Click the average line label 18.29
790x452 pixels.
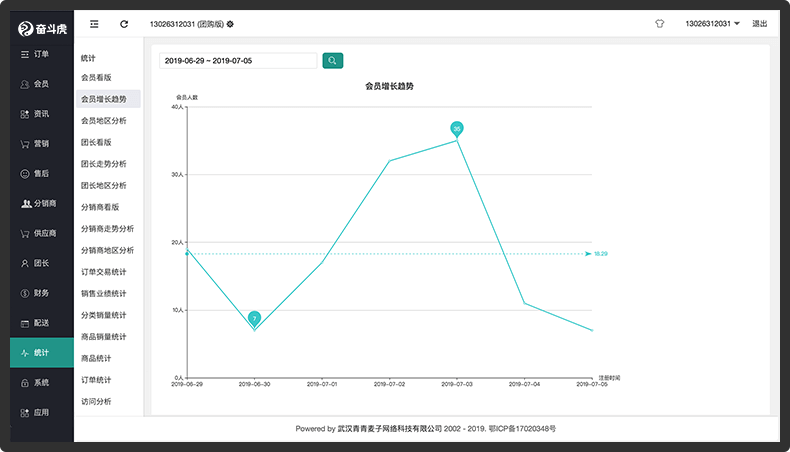pyautogui.click(x=601, y=253)
